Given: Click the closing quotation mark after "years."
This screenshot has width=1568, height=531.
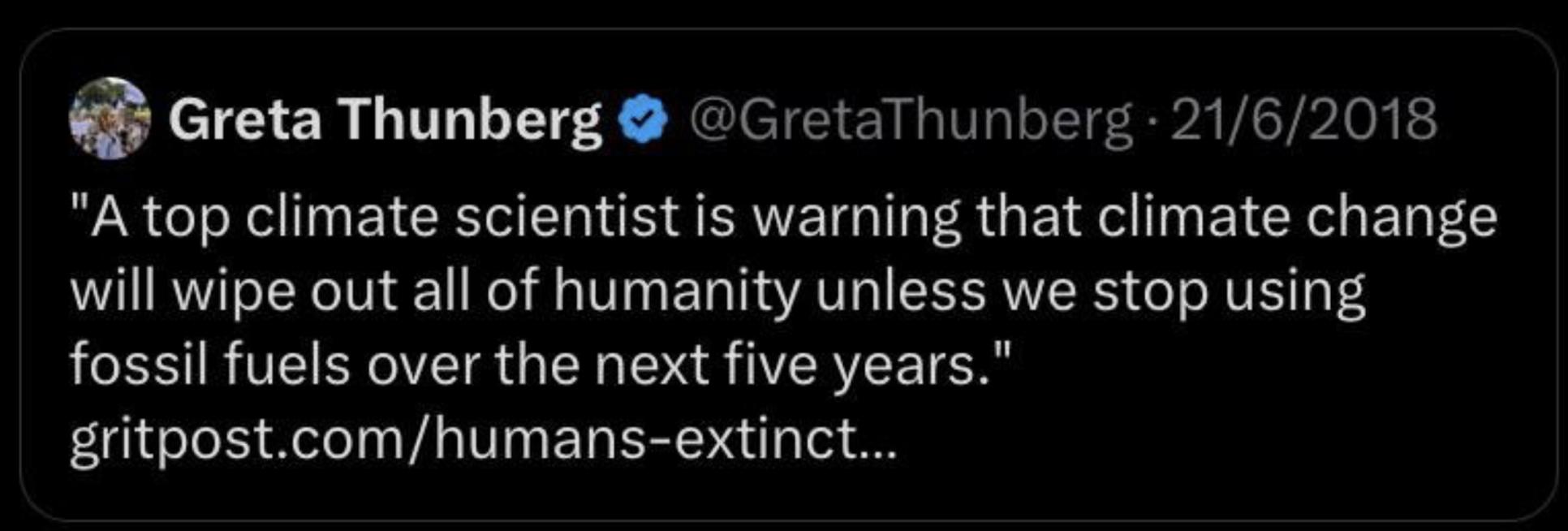Looking at the screenshot, I should [x=1002, y=351].
